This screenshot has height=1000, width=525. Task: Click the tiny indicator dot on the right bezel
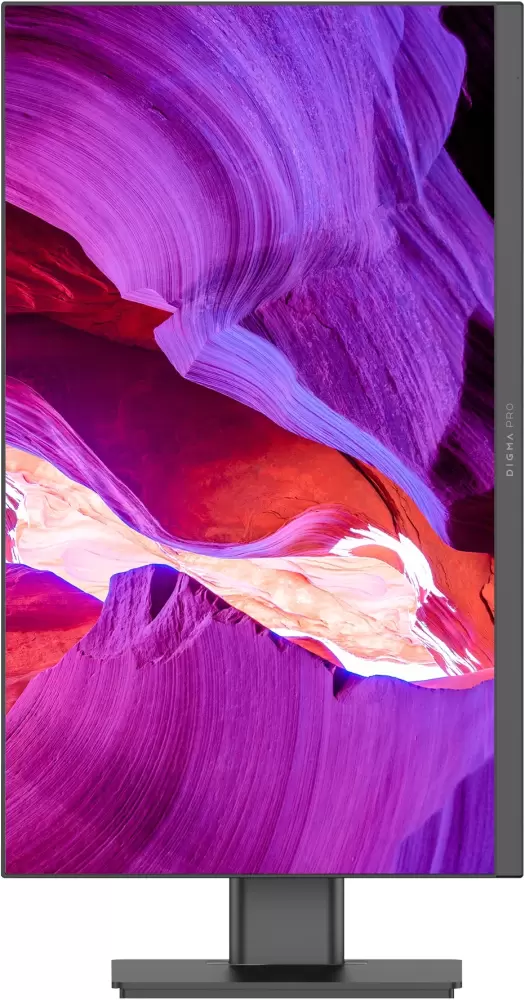[x=518, y=78]
